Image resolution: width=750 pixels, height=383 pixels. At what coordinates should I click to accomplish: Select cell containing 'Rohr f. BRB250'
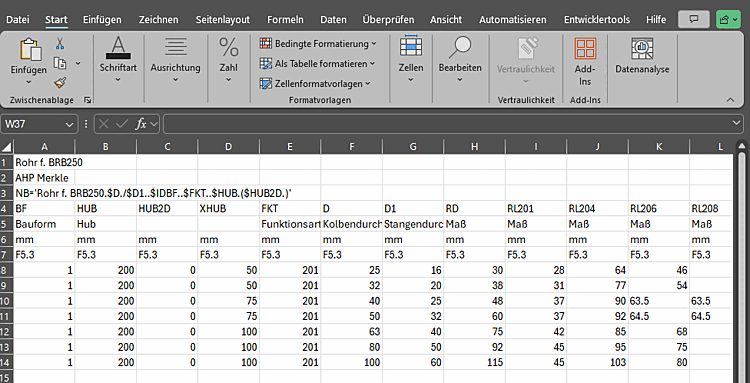(x=44, y=162)
